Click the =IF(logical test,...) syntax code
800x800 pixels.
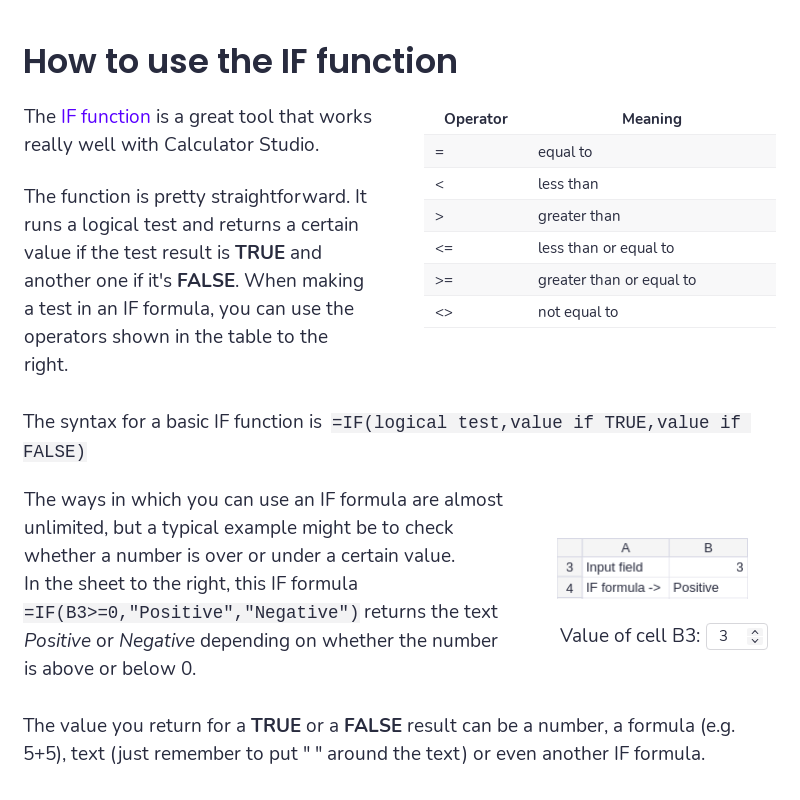tap(387, 437)
